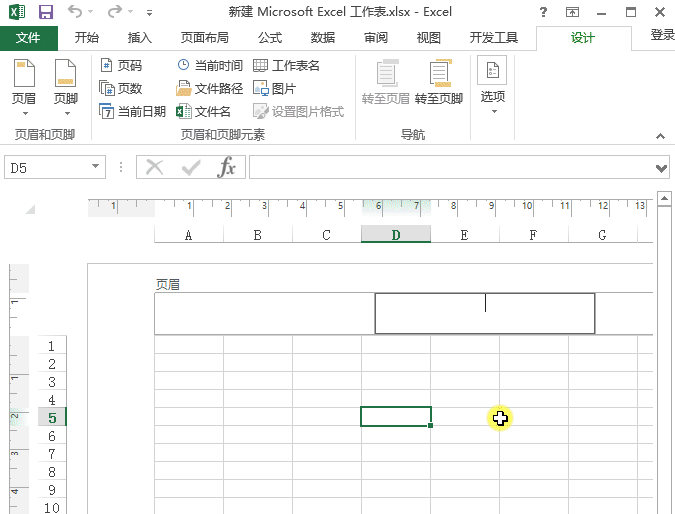Open the 页眉 header presets dropdown
The width and height of the screenshot is (675, 514).
pos(24,87)
